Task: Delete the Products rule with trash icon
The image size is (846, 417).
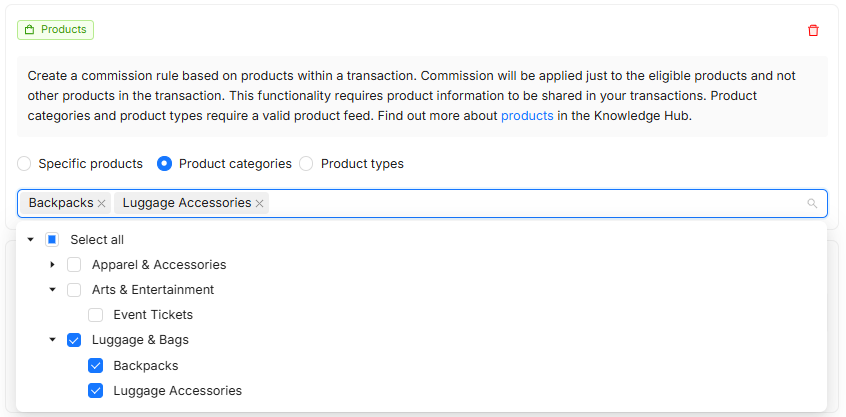Action: pos(813,30)
